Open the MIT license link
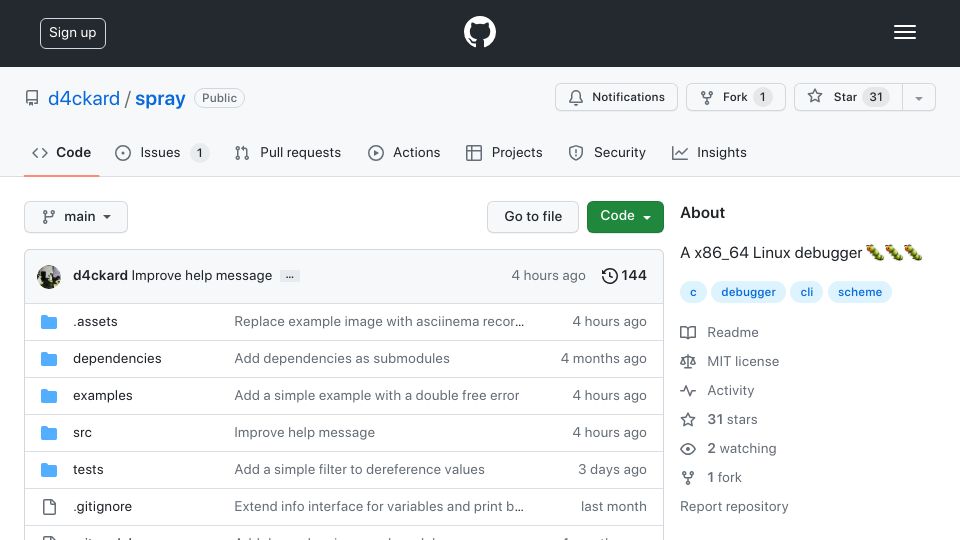960x540 pixels. pos(743,361)
